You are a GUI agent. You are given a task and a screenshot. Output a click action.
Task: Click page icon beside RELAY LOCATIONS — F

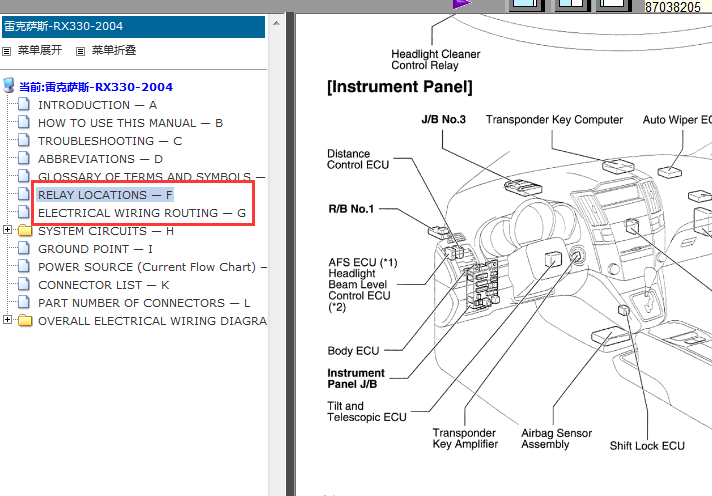[24, 194]
